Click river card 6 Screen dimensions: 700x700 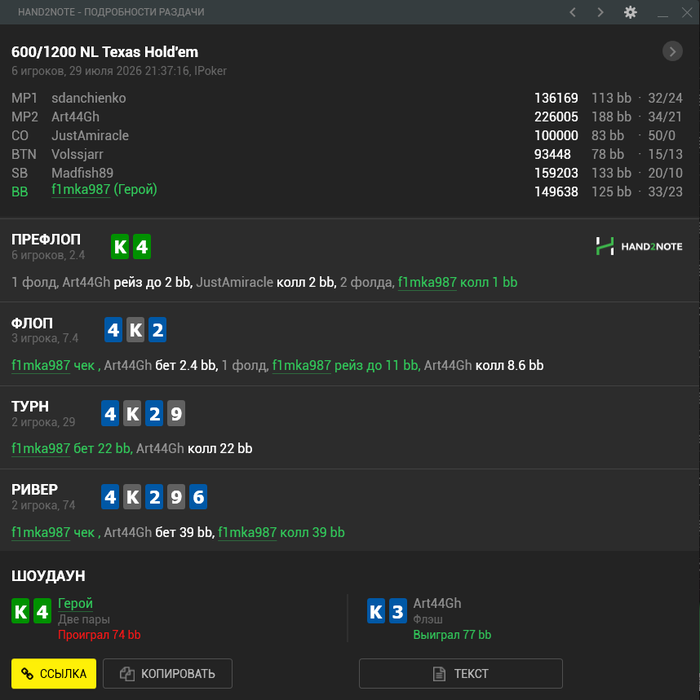198,497
